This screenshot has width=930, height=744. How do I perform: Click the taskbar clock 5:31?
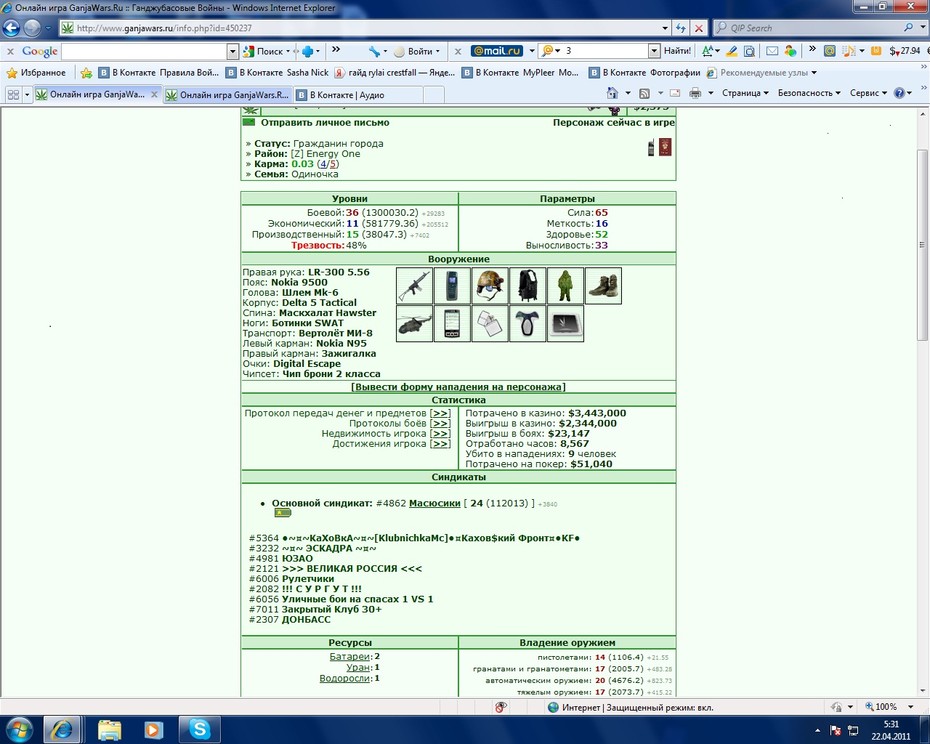(891, 724)
